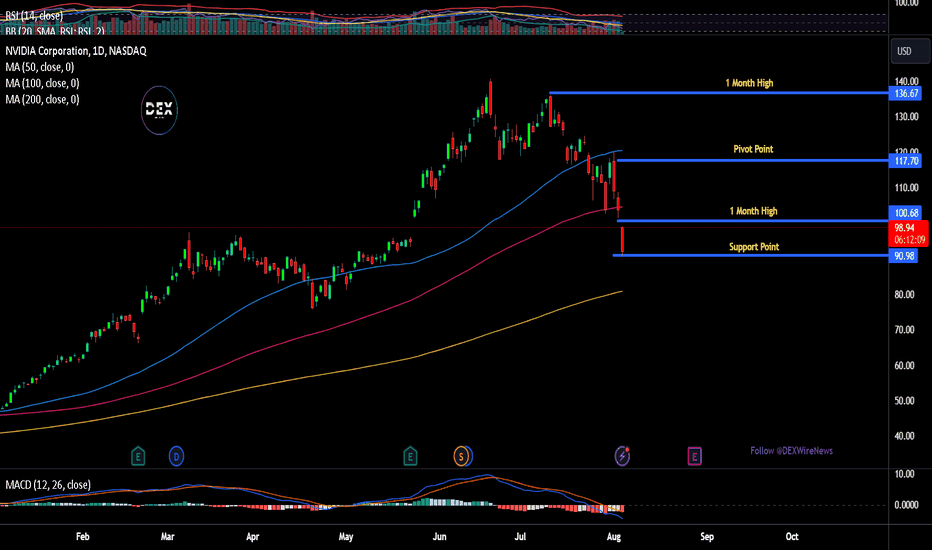The width and height of the screenshot is (932, 550).
Task: Select the MA (200, close, 0) indicator legend
Action: point(42,99)
